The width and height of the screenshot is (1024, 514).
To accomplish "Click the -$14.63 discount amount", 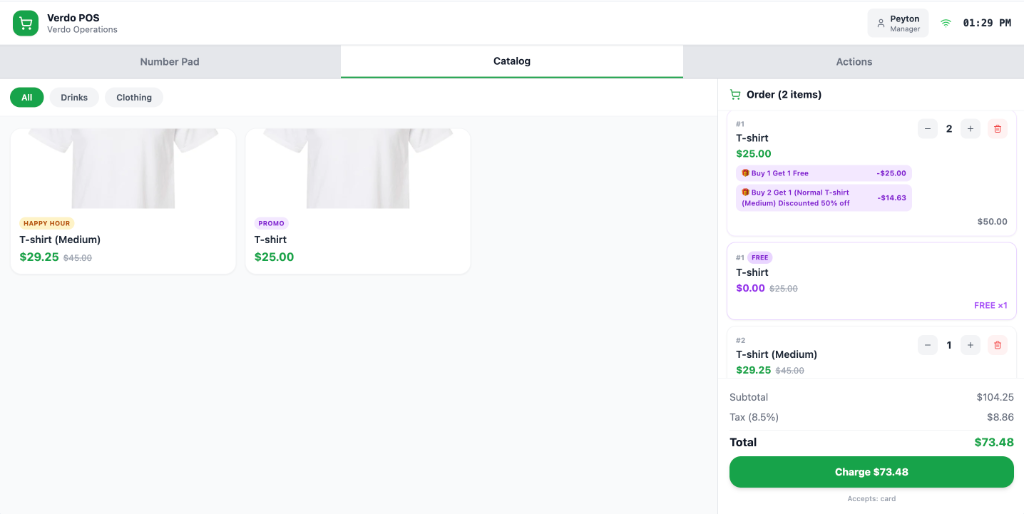I will coord(892,198).
